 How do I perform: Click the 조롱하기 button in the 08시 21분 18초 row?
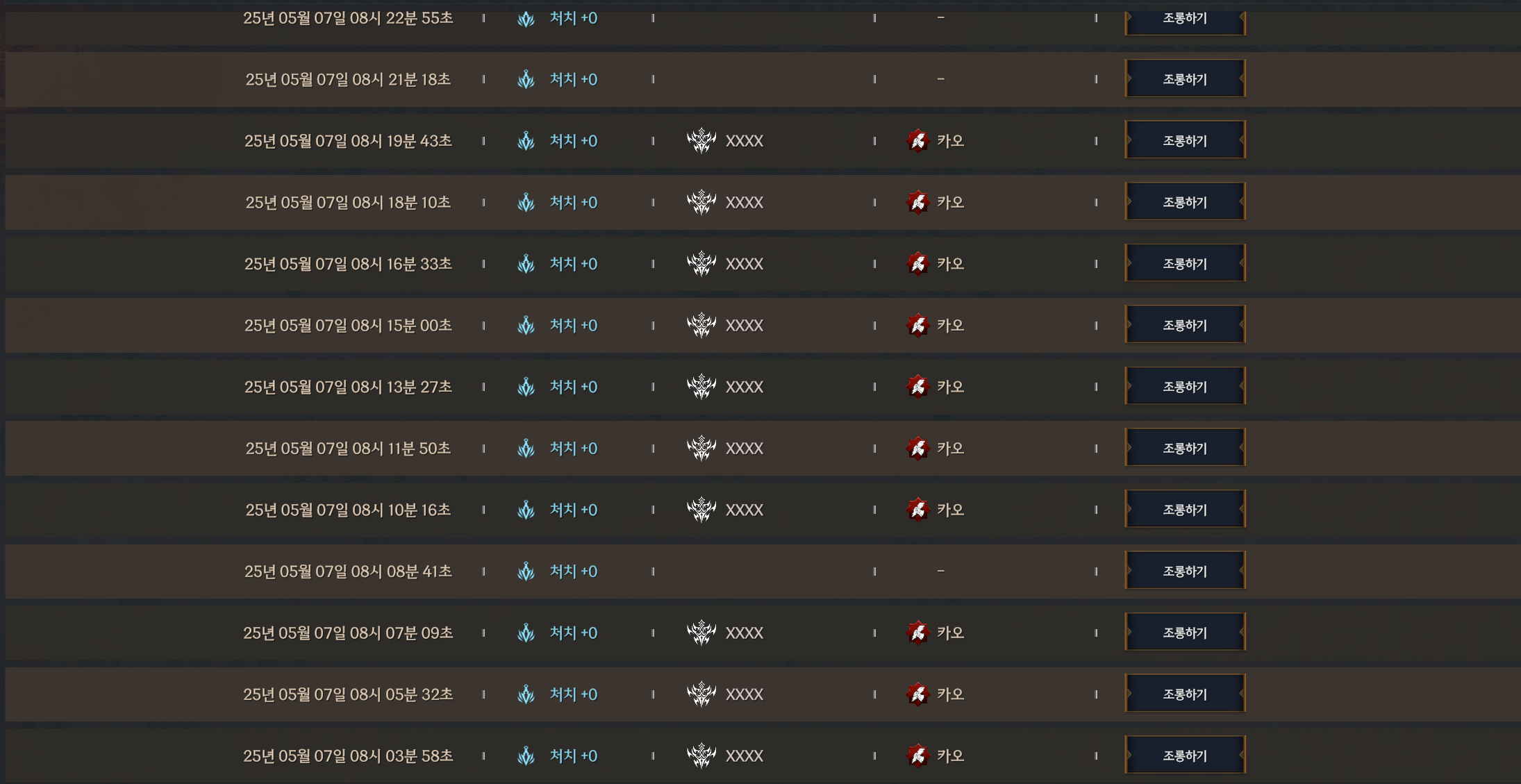(1185, 79)
